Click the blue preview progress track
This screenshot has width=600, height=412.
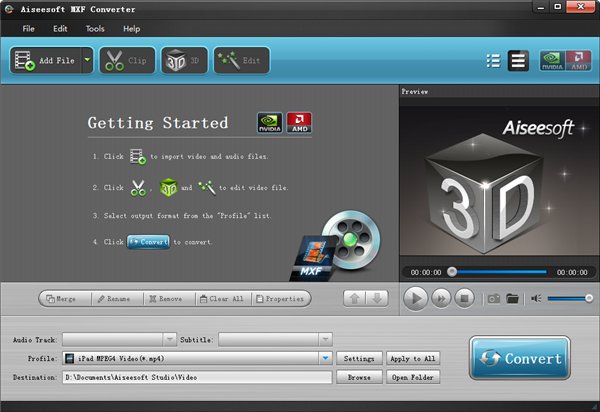(501, 272)
